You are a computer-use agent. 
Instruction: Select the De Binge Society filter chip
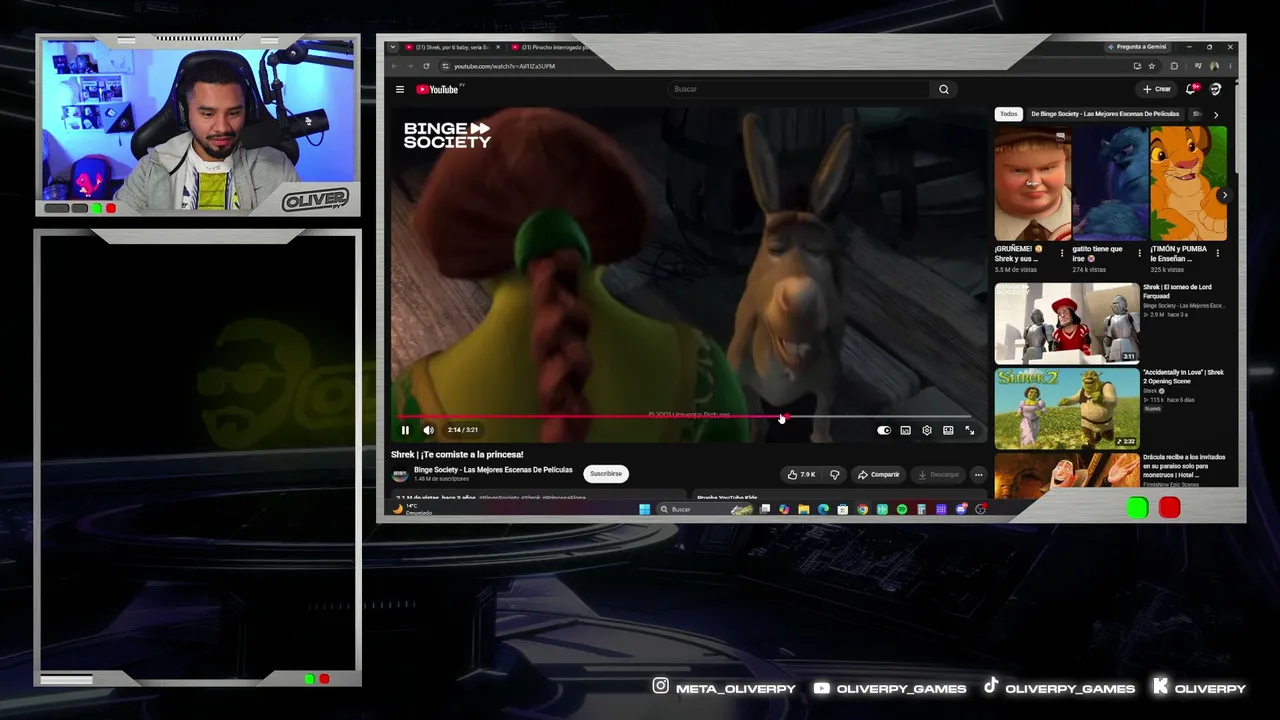pos(1105,114)
